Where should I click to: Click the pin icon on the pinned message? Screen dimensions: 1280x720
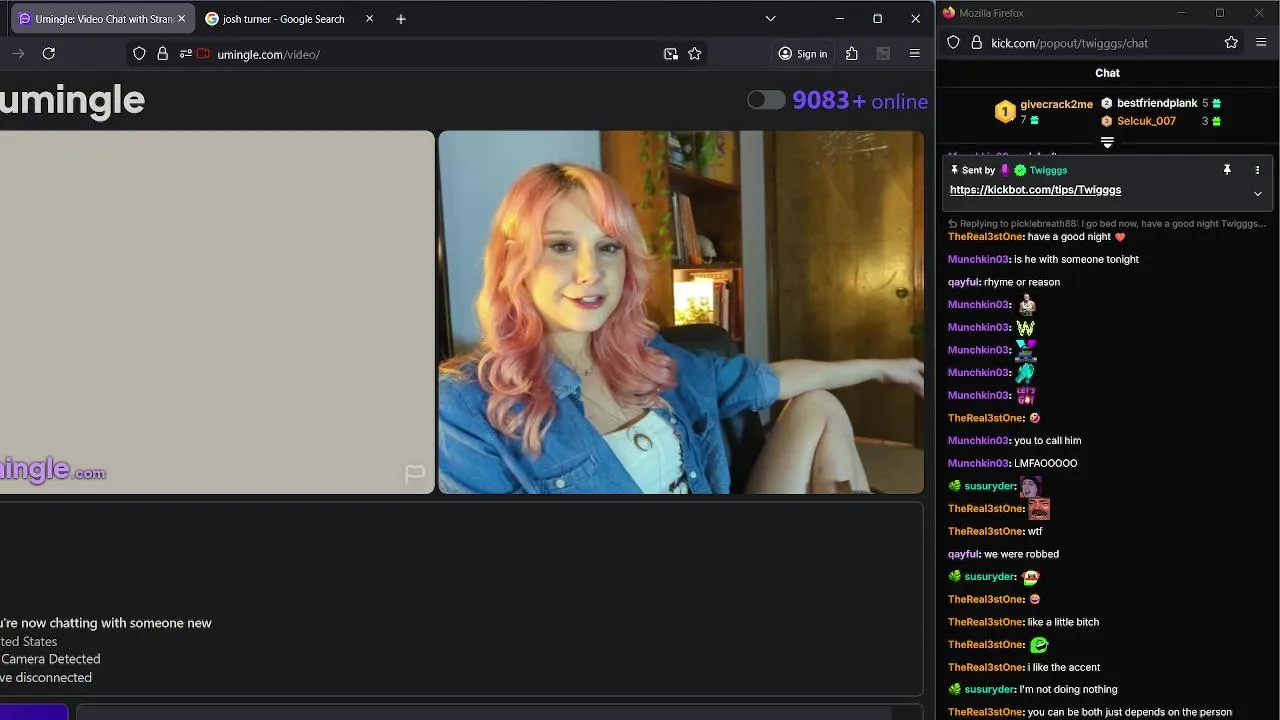(1227, 170)
